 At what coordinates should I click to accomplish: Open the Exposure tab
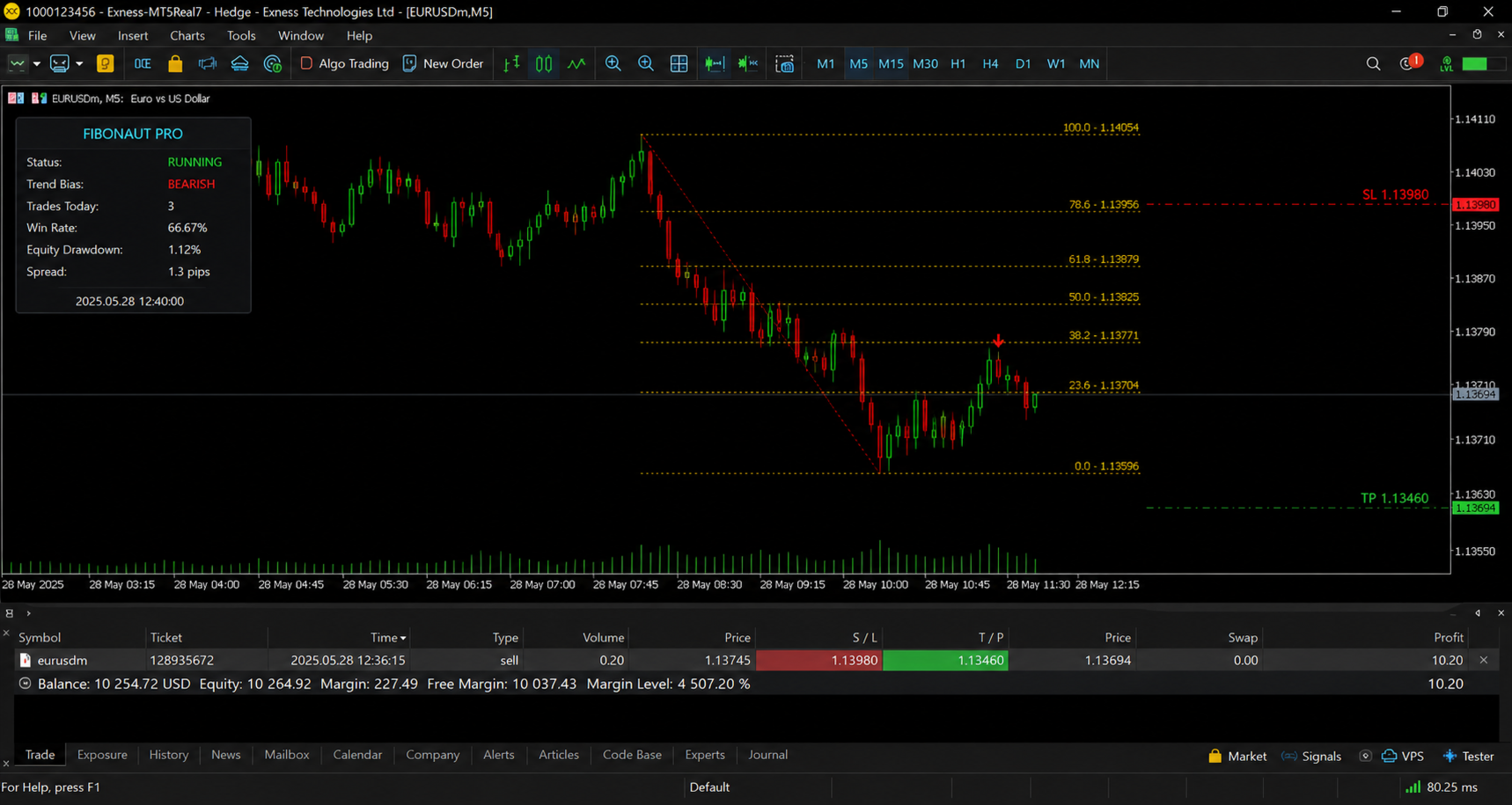[x=102, y=755]
